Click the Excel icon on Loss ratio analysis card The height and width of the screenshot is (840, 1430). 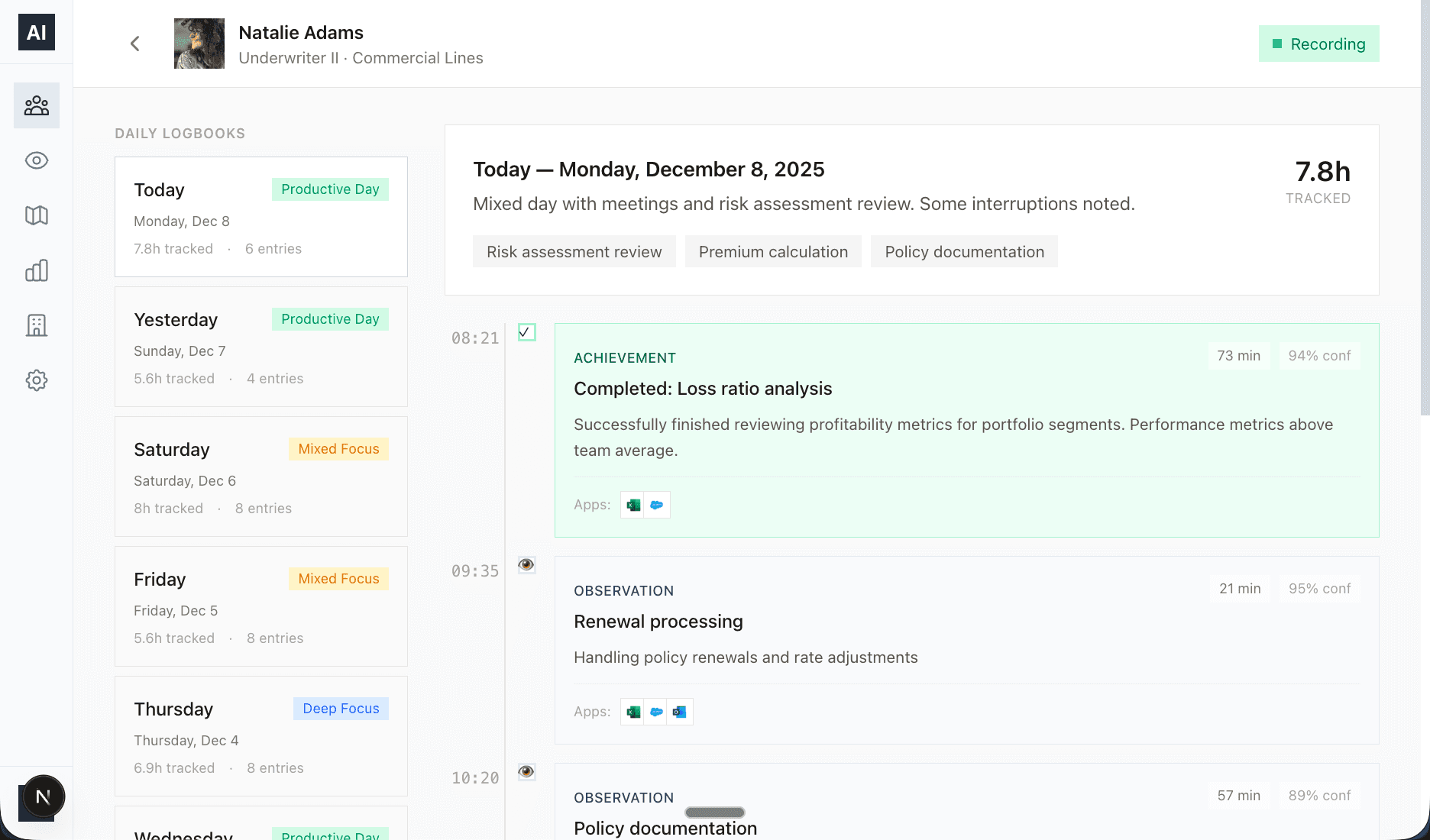point(632,505)
